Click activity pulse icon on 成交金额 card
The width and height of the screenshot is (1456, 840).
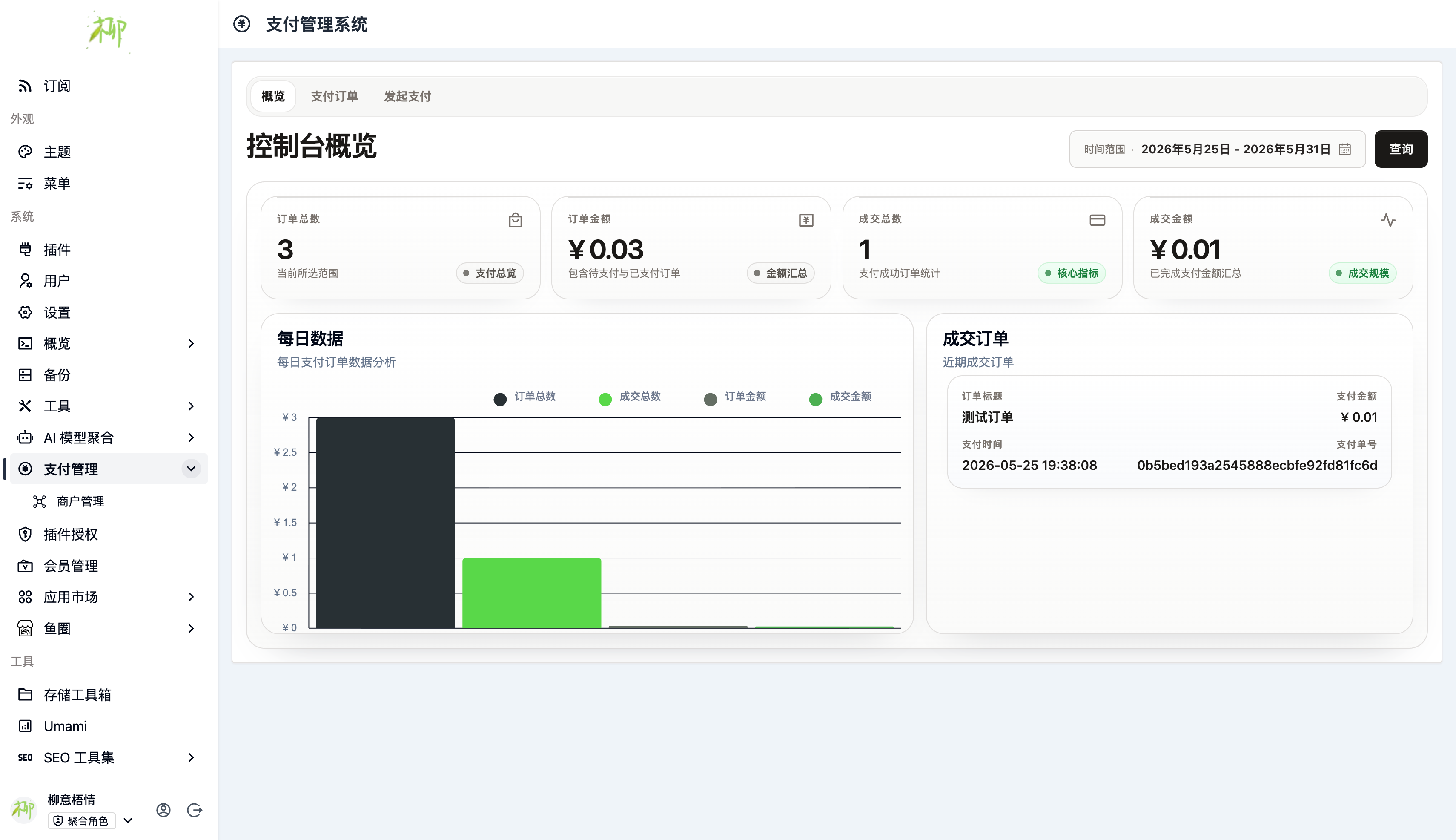click(x=1389, y=220)
